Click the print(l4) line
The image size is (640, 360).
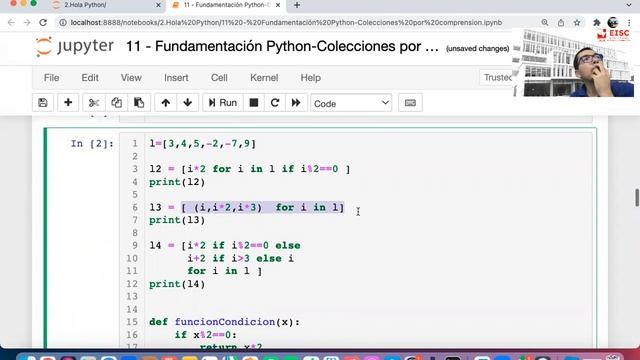pyautogui.click(x=177, y=284)
